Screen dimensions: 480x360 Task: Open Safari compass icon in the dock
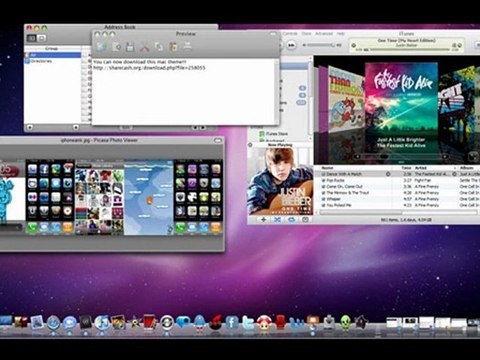tap(53, 323)
